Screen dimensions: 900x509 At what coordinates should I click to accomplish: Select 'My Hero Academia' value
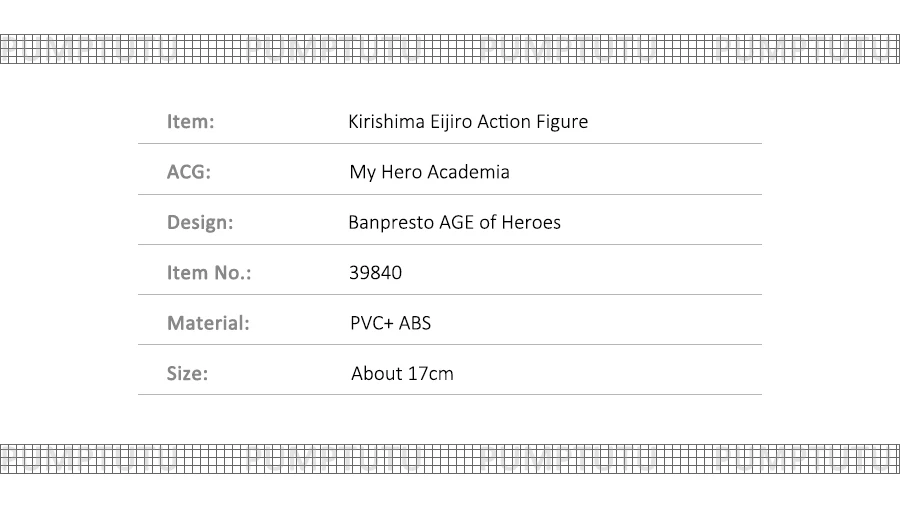(x=429, y=172)
